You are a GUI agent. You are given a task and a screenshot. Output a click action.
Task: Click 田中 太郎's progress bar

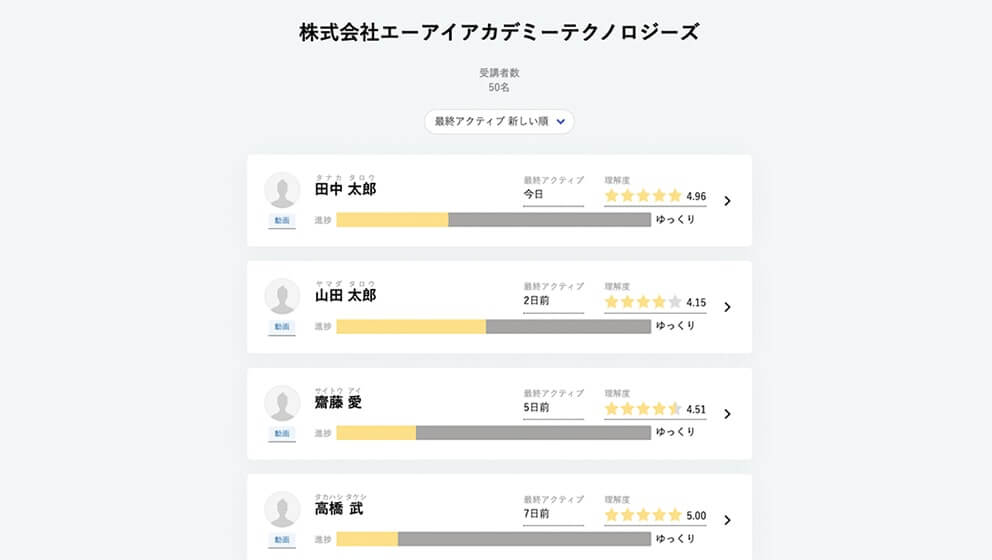tap(493, 220)
